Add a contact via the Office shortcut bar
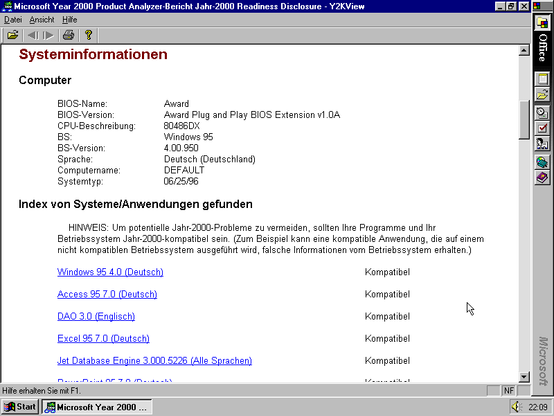 pos(542,143)
